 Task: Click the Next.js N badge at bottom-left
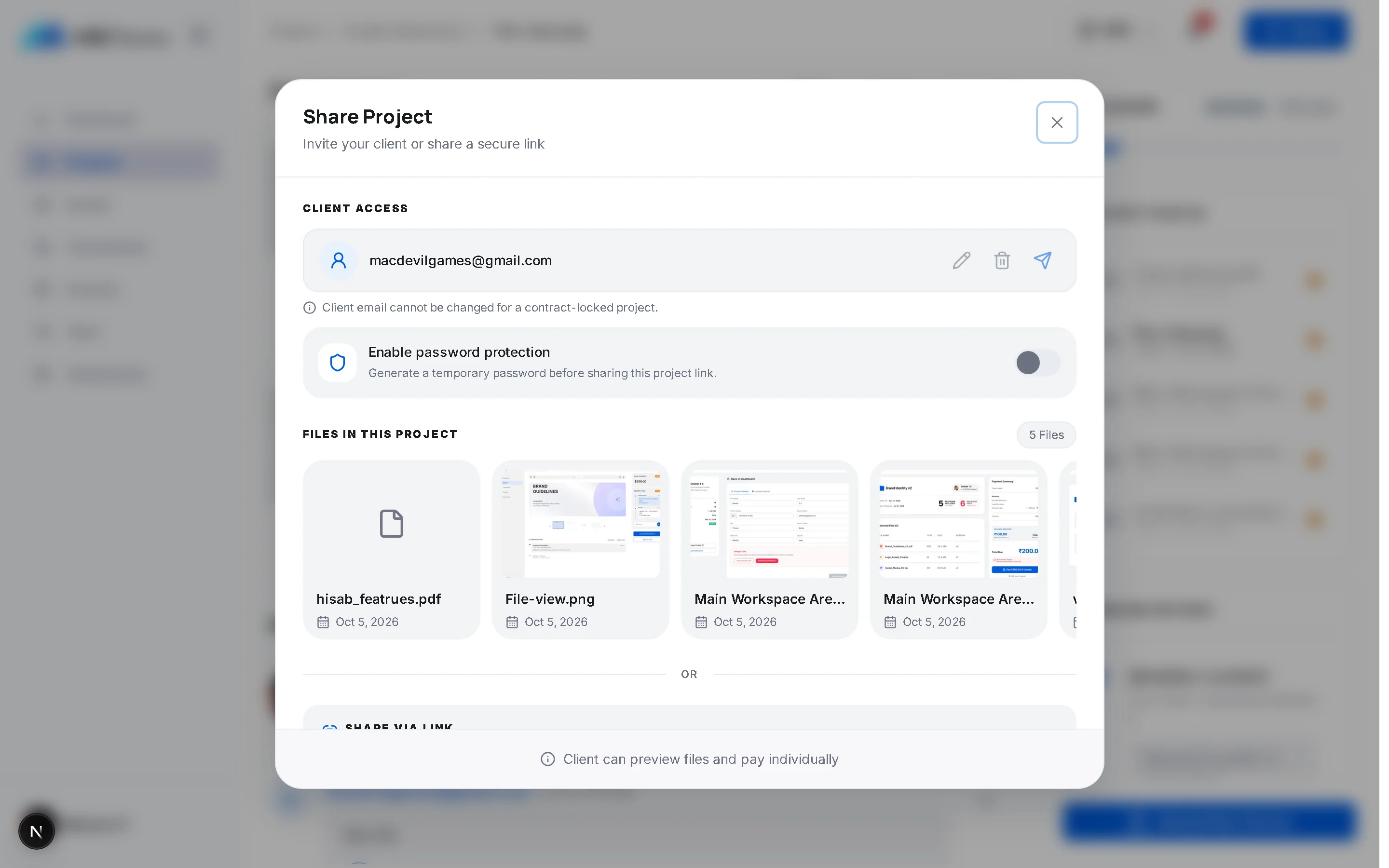36,831
